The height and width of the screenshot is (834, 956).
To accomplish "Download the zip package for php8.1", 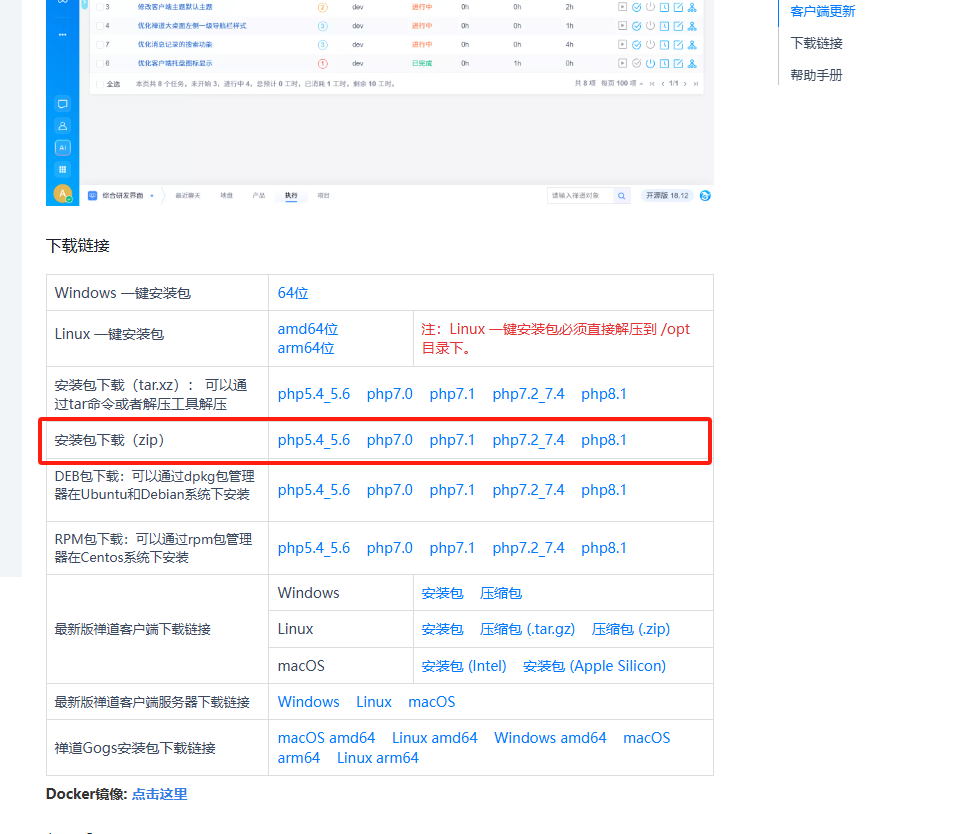I will click(604, 440).
